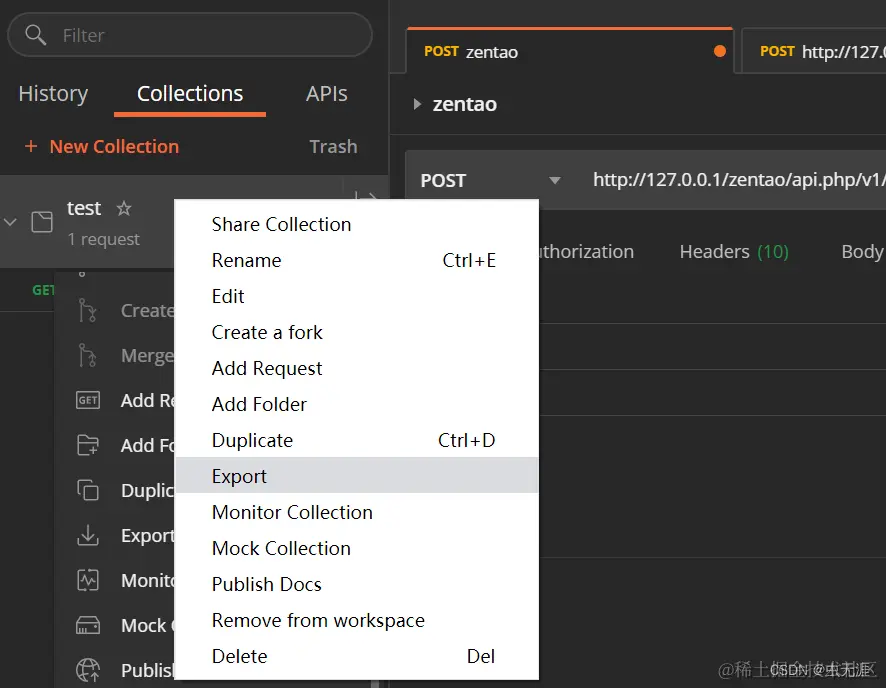
Task: Open the Body request tab
Action: click(x=862, y=251)
